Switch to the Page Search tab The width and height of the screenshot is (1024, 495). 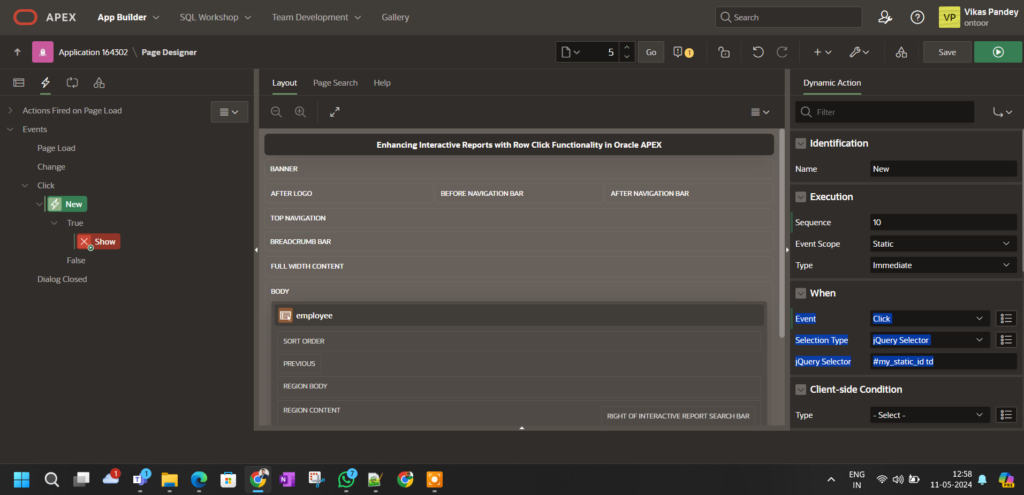(x=335, y=83)
